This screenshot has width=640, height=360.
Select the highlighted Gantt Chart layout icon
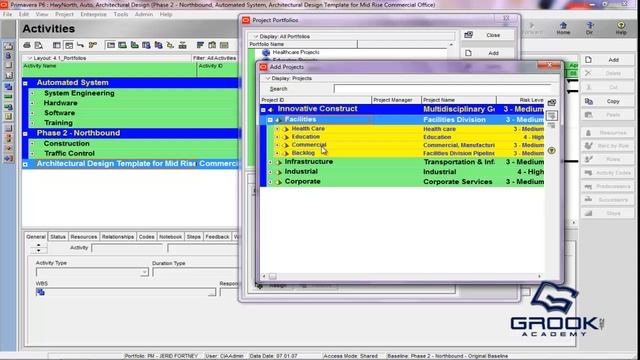click(69, 45)
